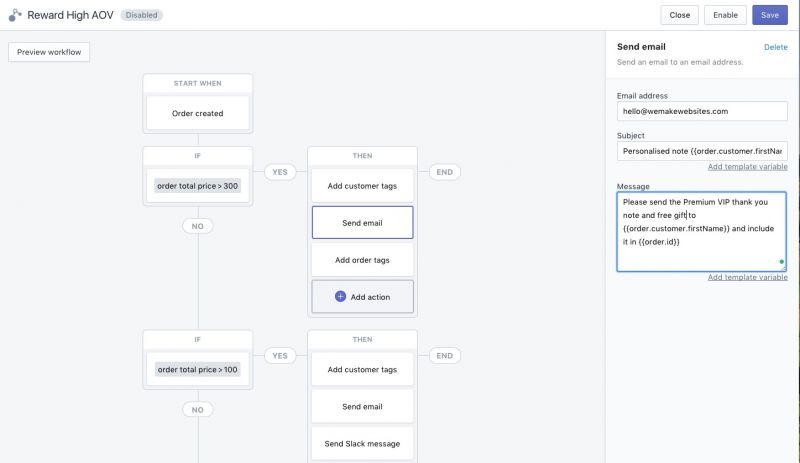The width and height of the screenshot is (800, 463).
Task: Select the first Add customer tags action
Action: coord(362,186)
